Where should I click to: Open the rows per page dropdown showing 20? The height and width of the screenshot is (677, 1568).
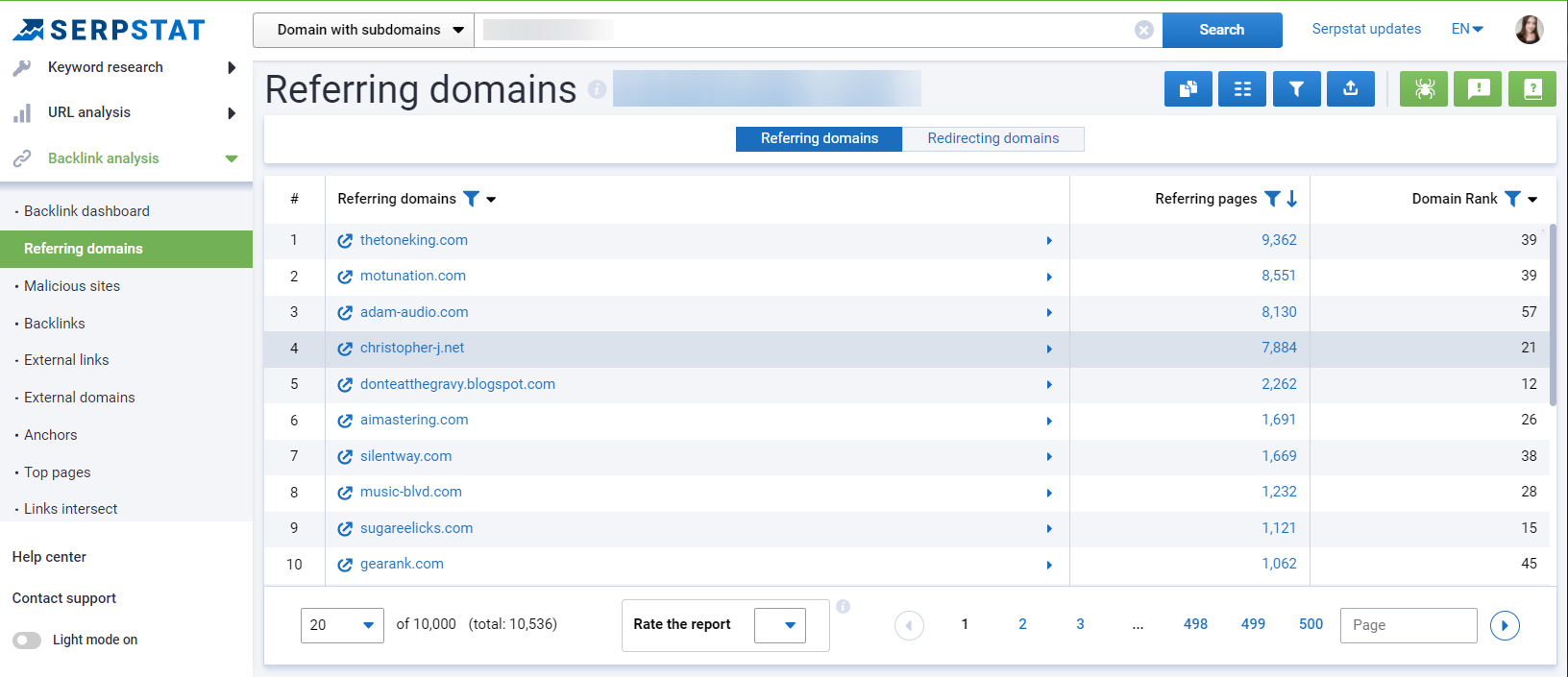pyautogui.click(x=342, y=625)
